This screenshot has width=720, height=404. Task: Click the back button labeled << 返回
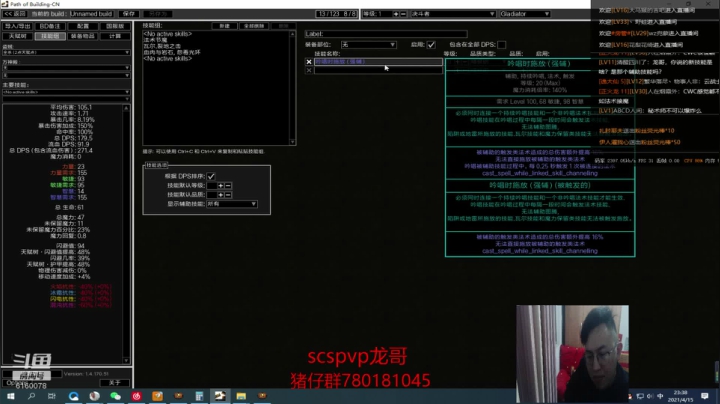15,14
